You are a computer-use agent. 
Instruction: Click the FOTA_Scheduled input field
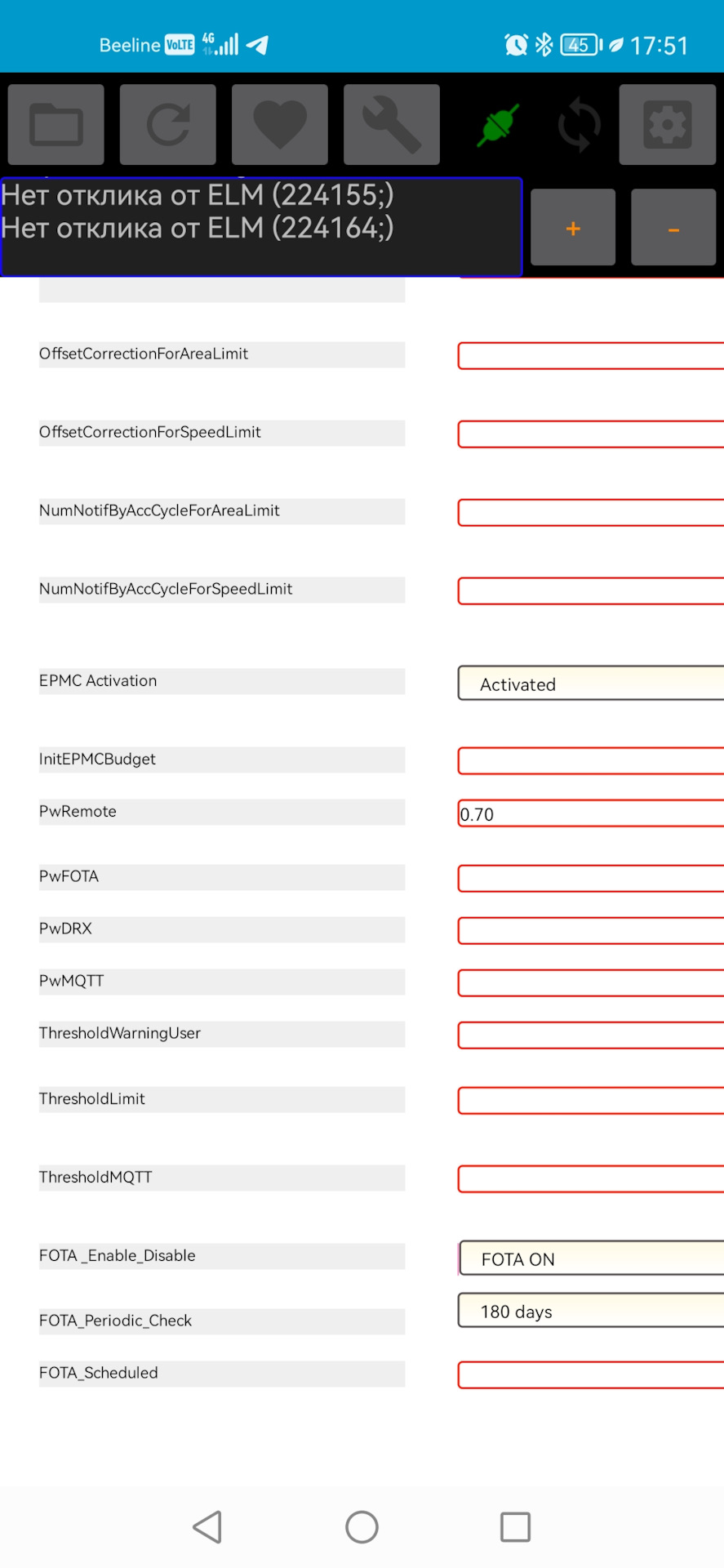(x=591, y=1375)
